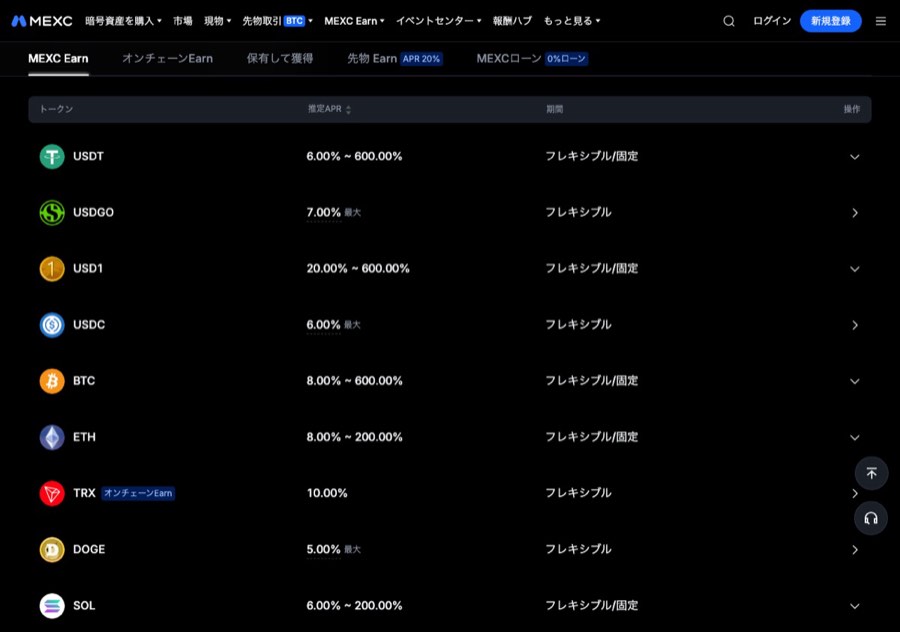Click 10.00% APR for TRX
Image resolution: width=900 pixels, height=632 pixels.
[327, 493]
